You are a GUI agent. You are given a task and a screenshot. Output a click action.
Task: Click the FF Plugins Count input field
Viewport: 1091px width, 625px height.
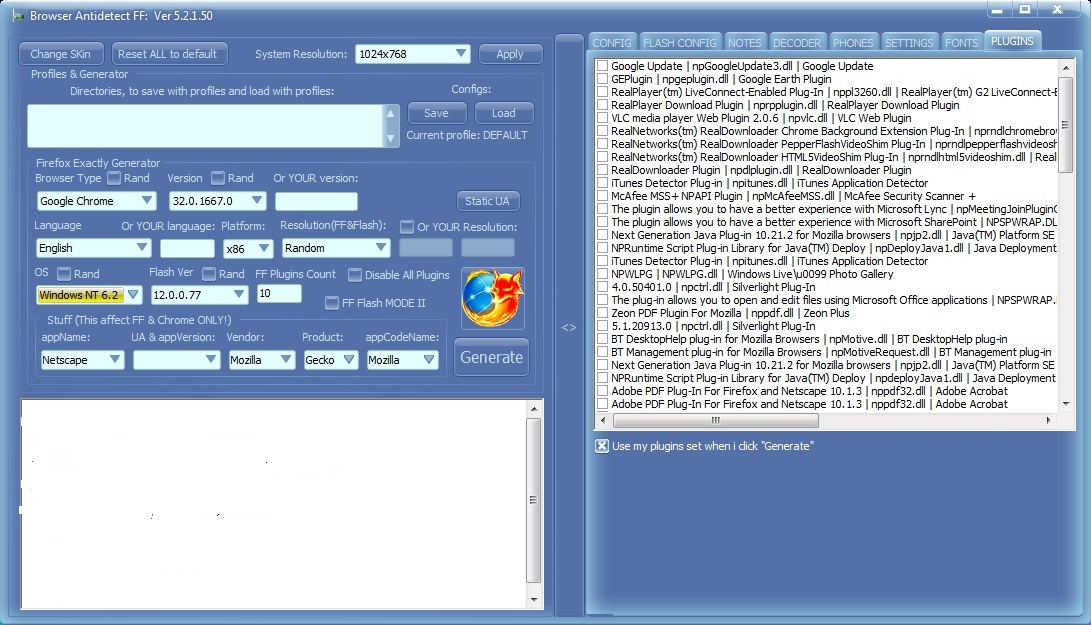(x=279, y=293)
